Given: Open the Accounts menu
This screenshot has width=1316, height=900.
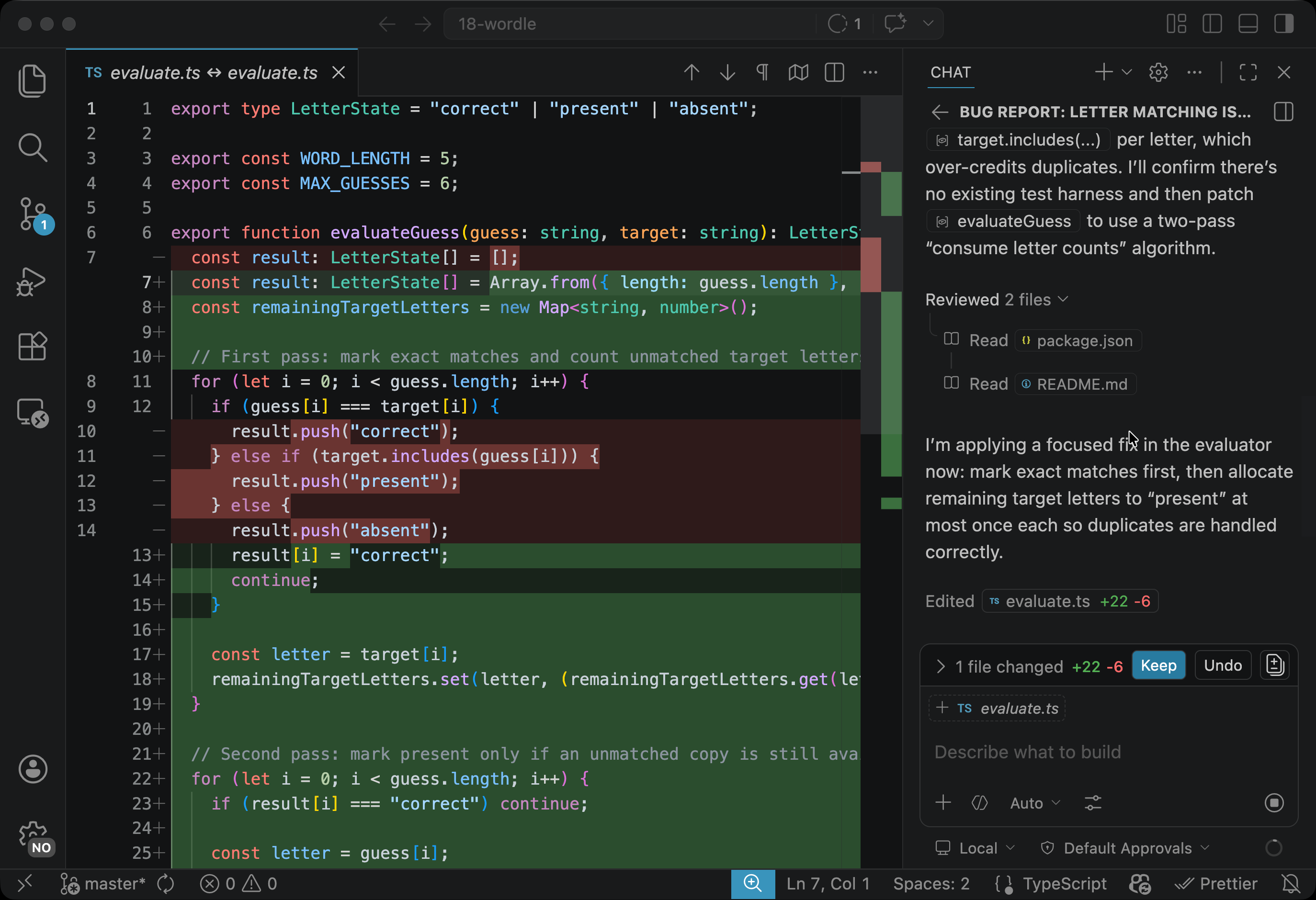Looking at the screenshot, I should [32, 769].
